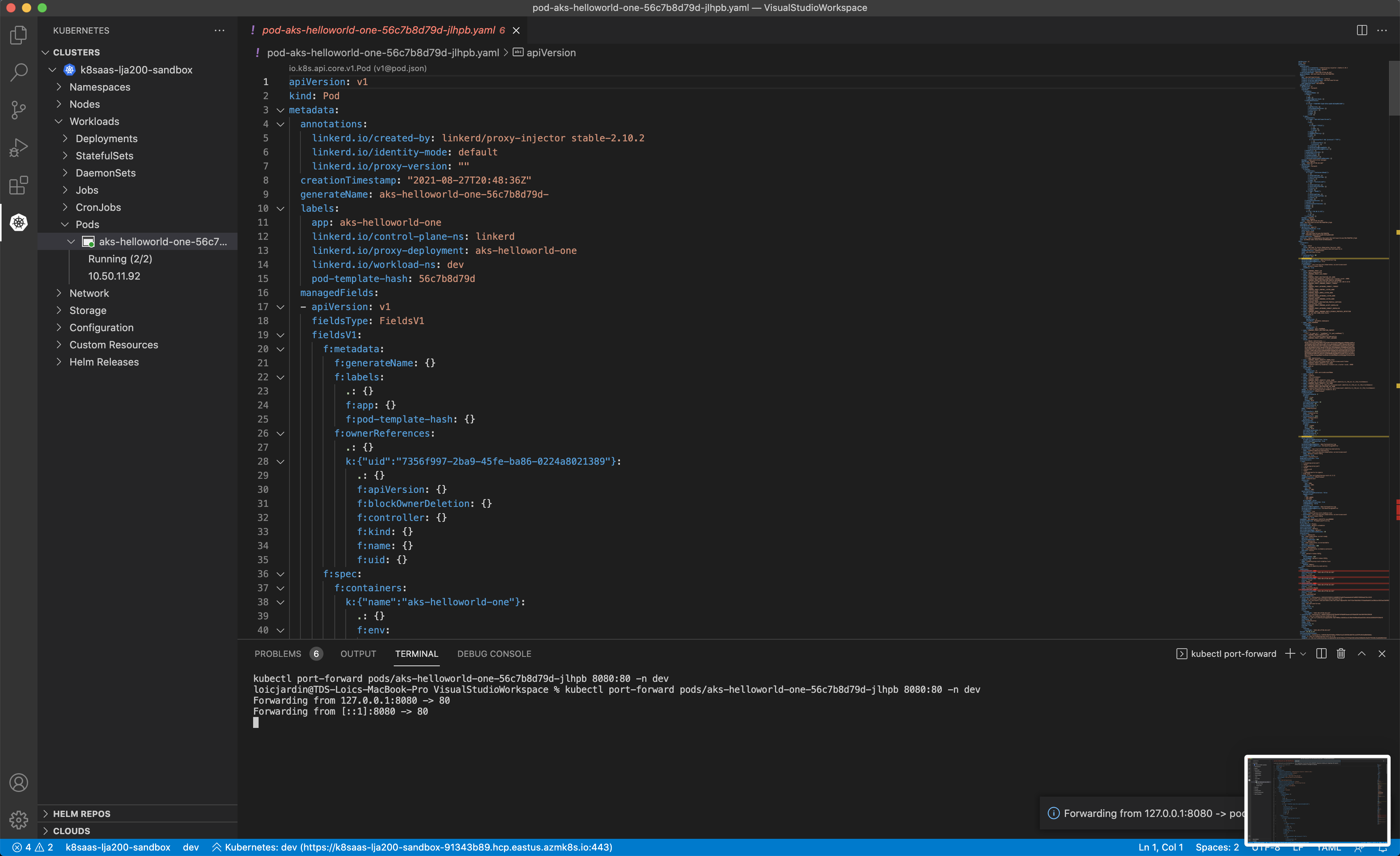Switch to the PROBLEMS tab
Image resolution: width=1400 pixels, height=856 pixels.
click(x=277, y=654)
